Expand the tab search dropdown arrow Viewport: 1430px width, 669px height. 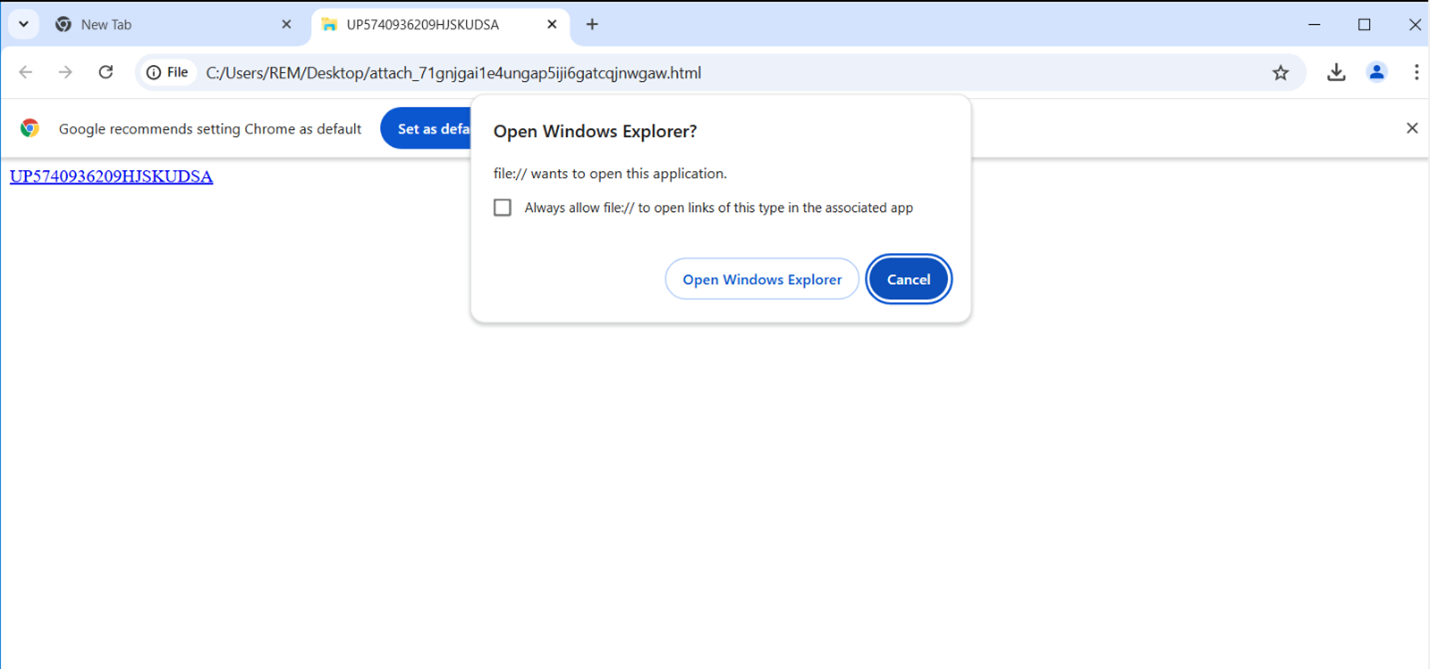tap(23, 24)
